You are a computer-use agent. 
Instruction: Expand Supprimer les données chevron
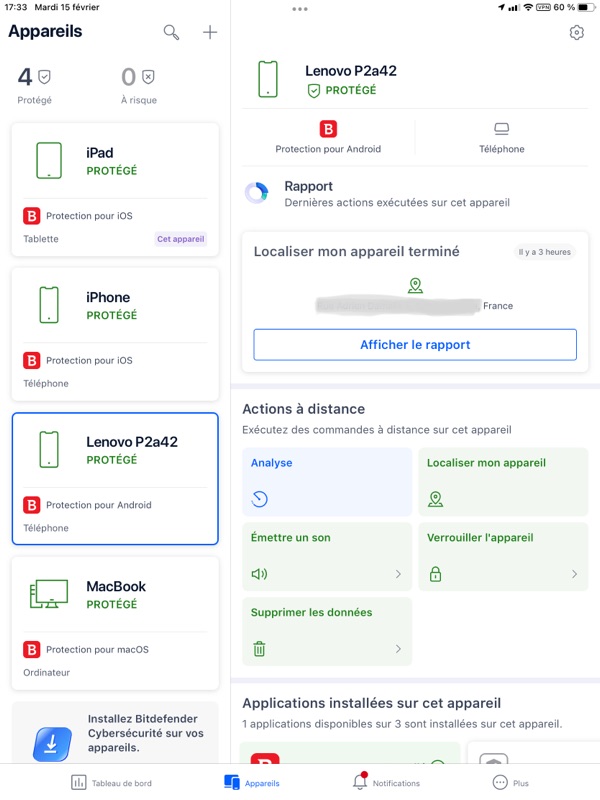pyautogui.click(x=398, y=649)
